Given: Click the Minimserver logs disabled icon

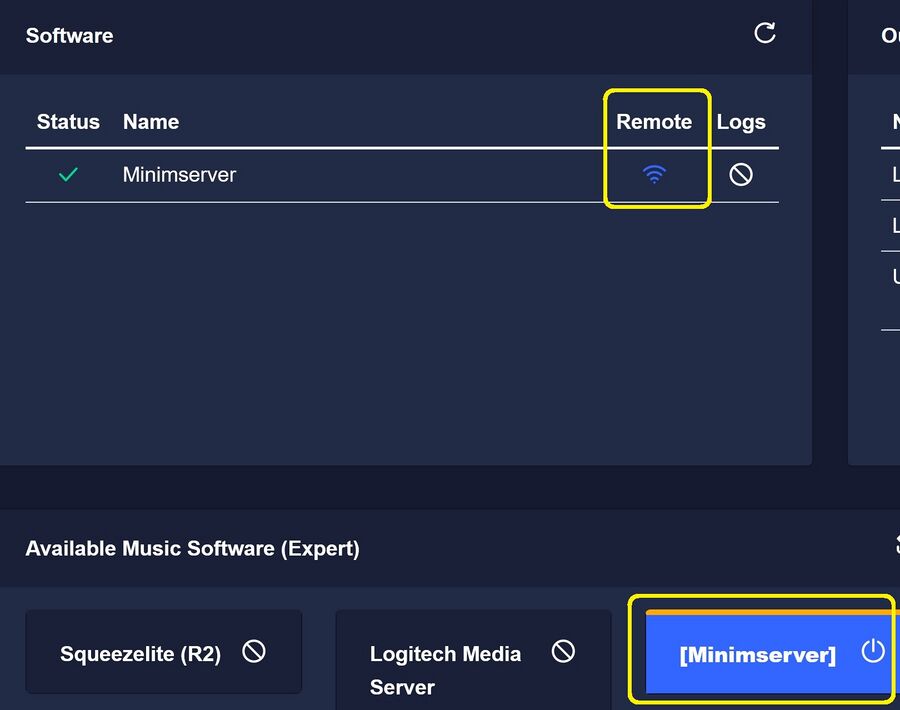Looking at the screenshot, I should tap(740, 174).
